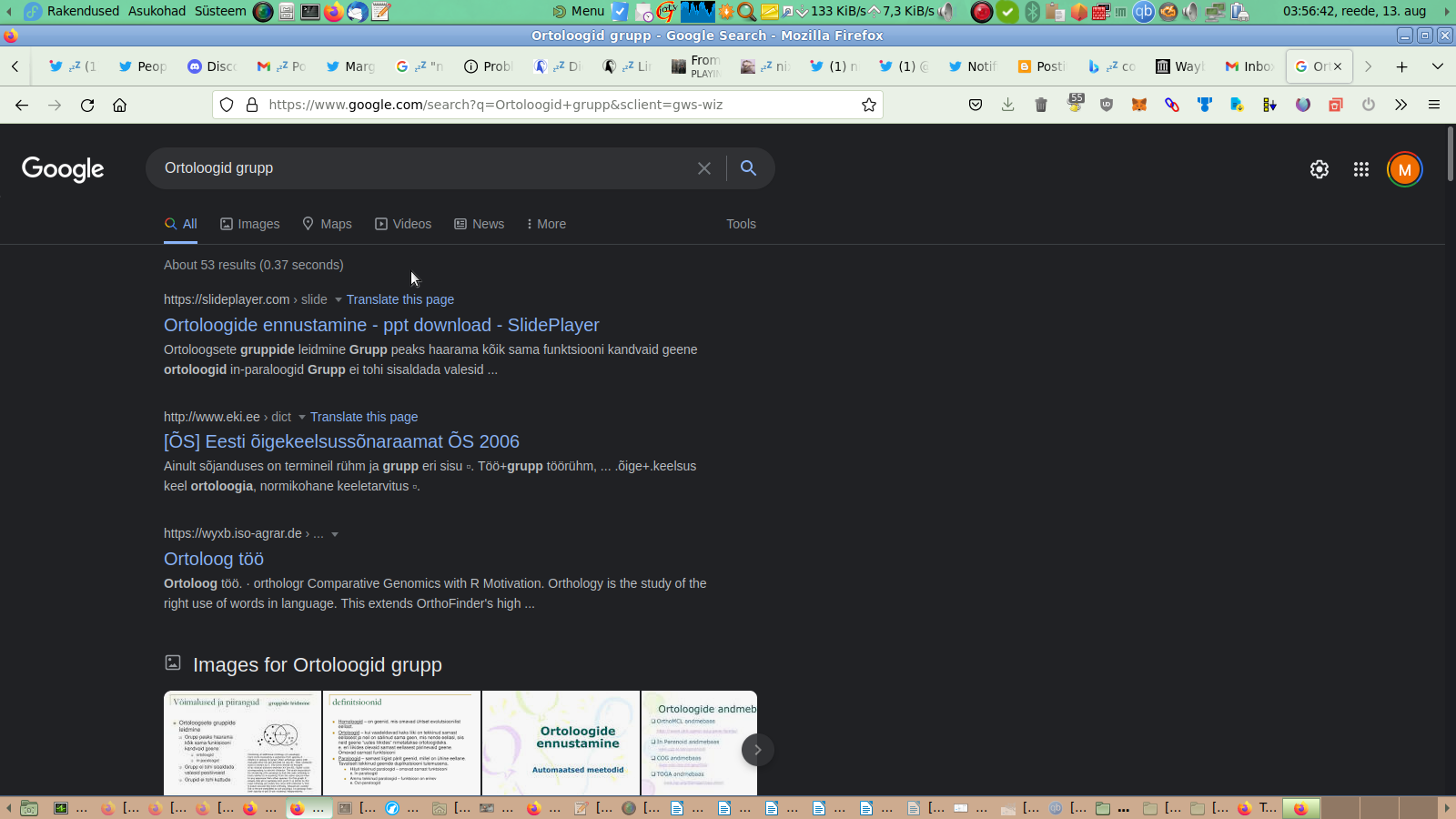The height and width of the screenshot is (819, 1456).
Task: Click the magnifier search button
Action: click(748, 168)
